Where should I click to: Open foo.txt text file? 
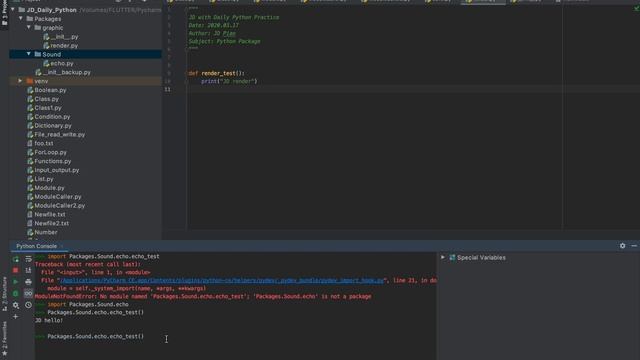[x=44, y=143]
